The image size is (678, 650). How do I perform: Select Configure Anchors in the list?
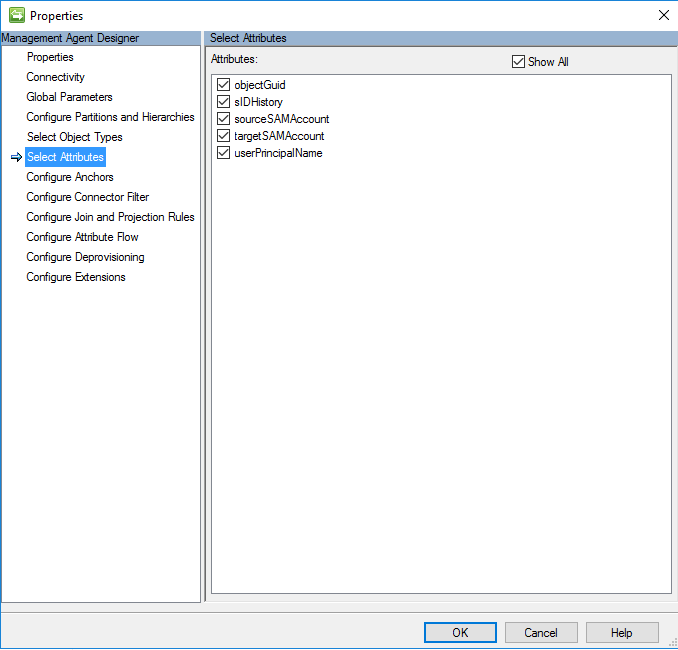[70, 177]
